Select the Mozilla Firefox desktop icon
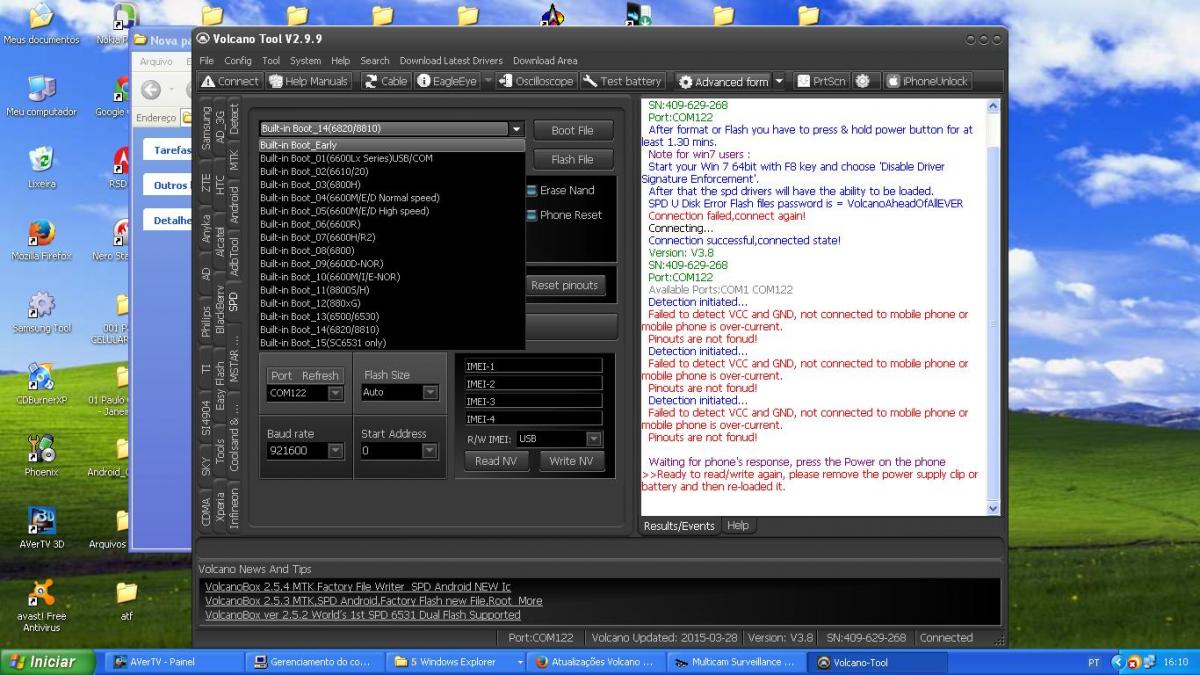 41,240
